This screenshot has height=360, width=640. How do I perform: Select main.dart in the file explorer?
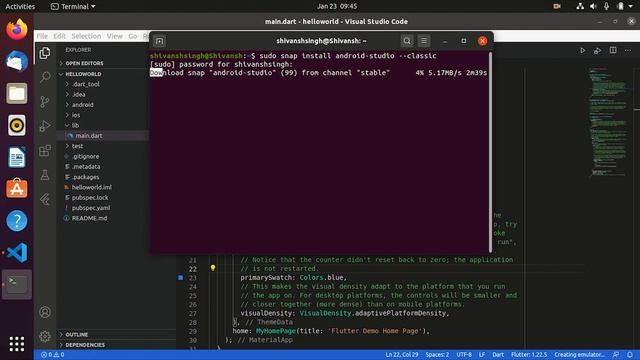pos(89,136)
